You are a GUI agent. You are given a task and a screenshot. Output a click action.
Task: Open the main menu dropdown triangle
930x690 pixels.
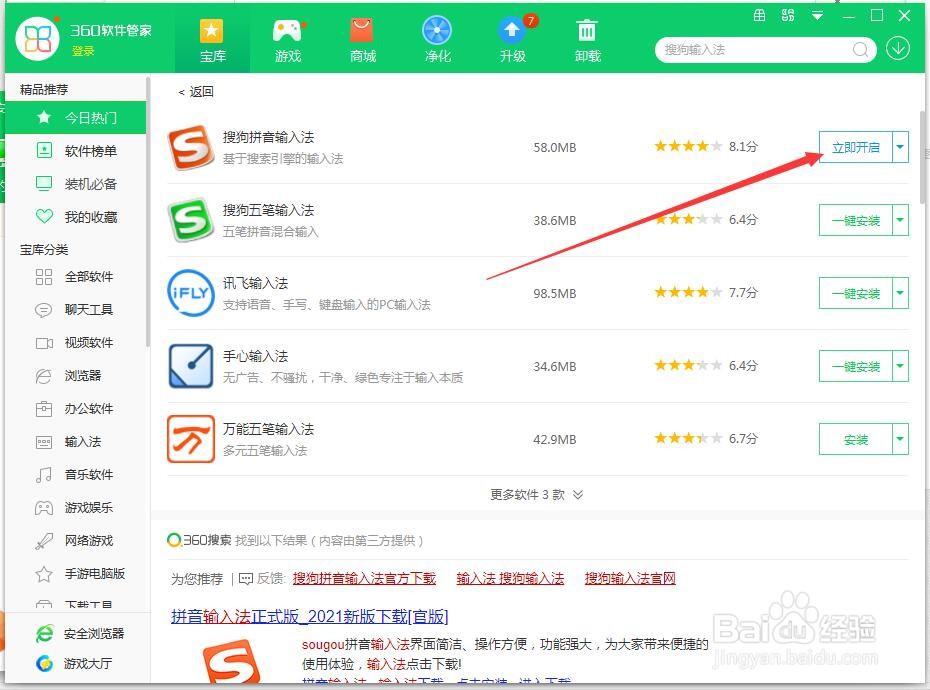pos(817,16)
